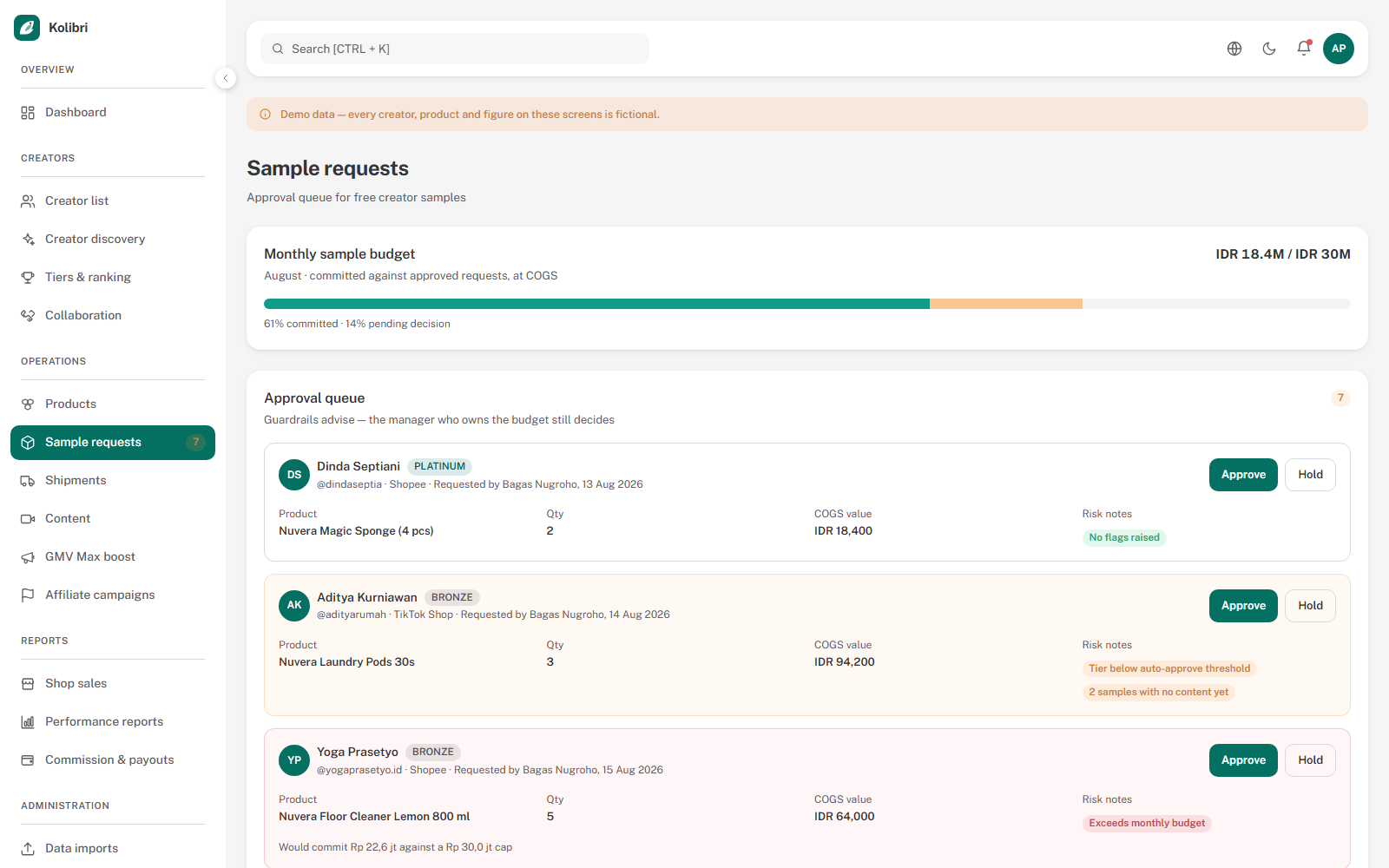Viewport: 1389px width, 868px height.
Task: Click 'Nuvera Laundry Pods 30s' product
Action: pyautogui.click(x=346, y=662)
